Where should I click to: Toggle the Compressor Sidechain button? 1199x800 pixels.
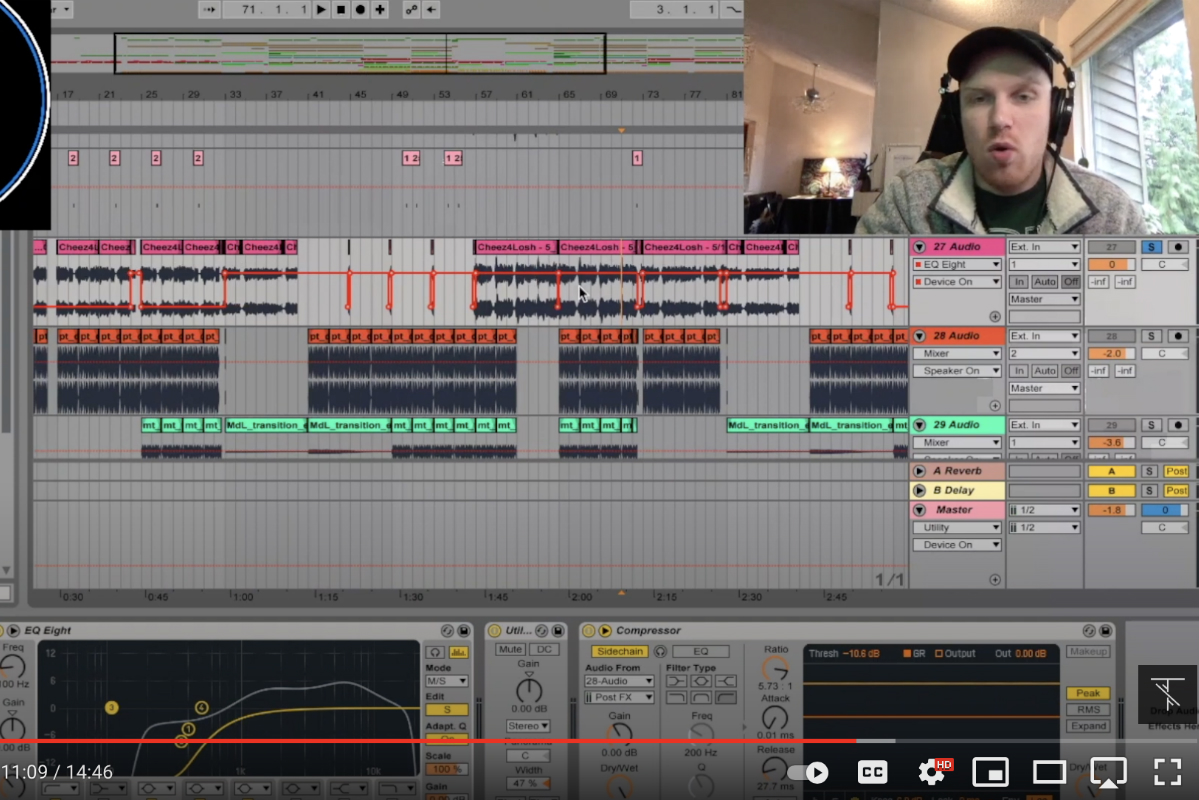(619, 652)
